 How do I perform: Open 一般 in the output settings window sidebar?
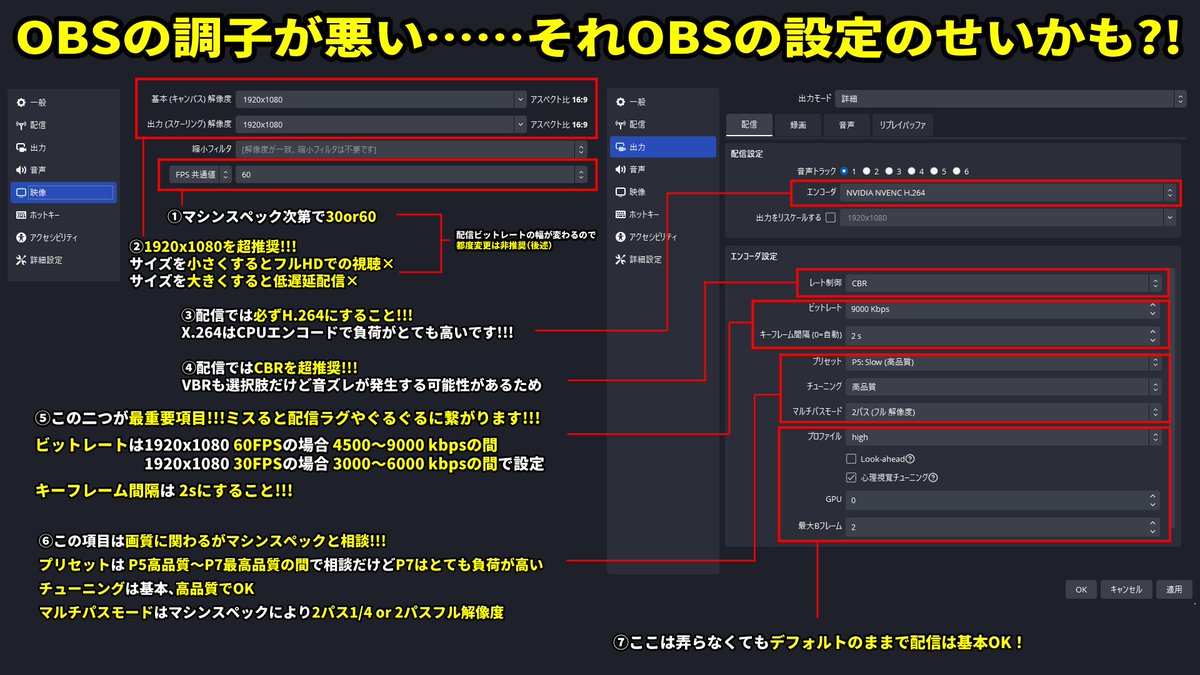662,102
